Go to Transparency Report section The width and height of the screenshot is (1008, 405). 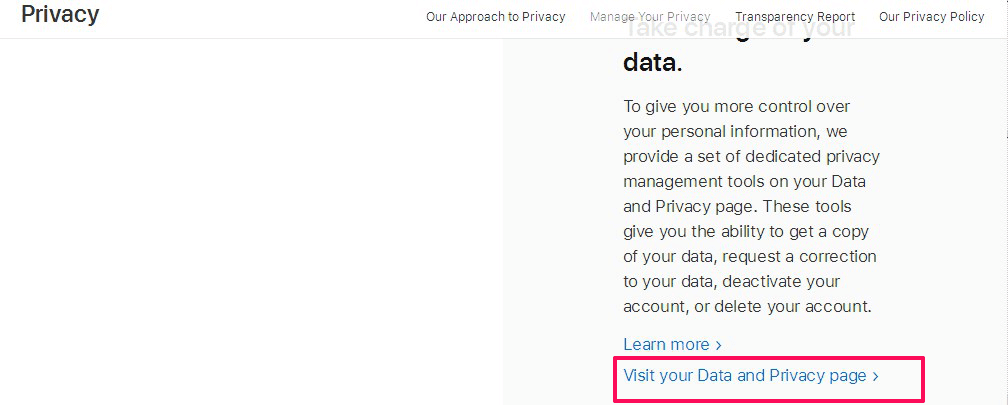(x=795, y=17)
